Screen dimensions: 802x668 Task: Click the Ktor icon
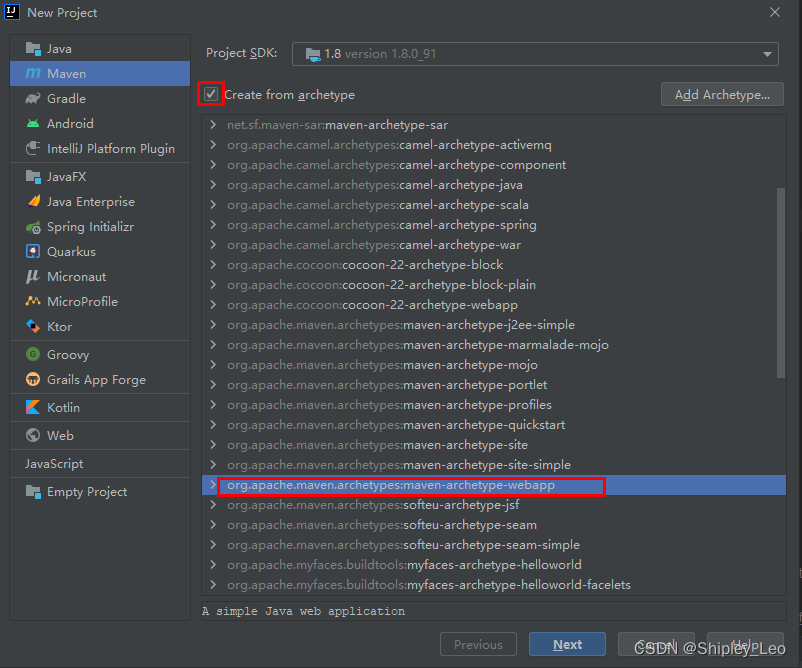point(33,326)
